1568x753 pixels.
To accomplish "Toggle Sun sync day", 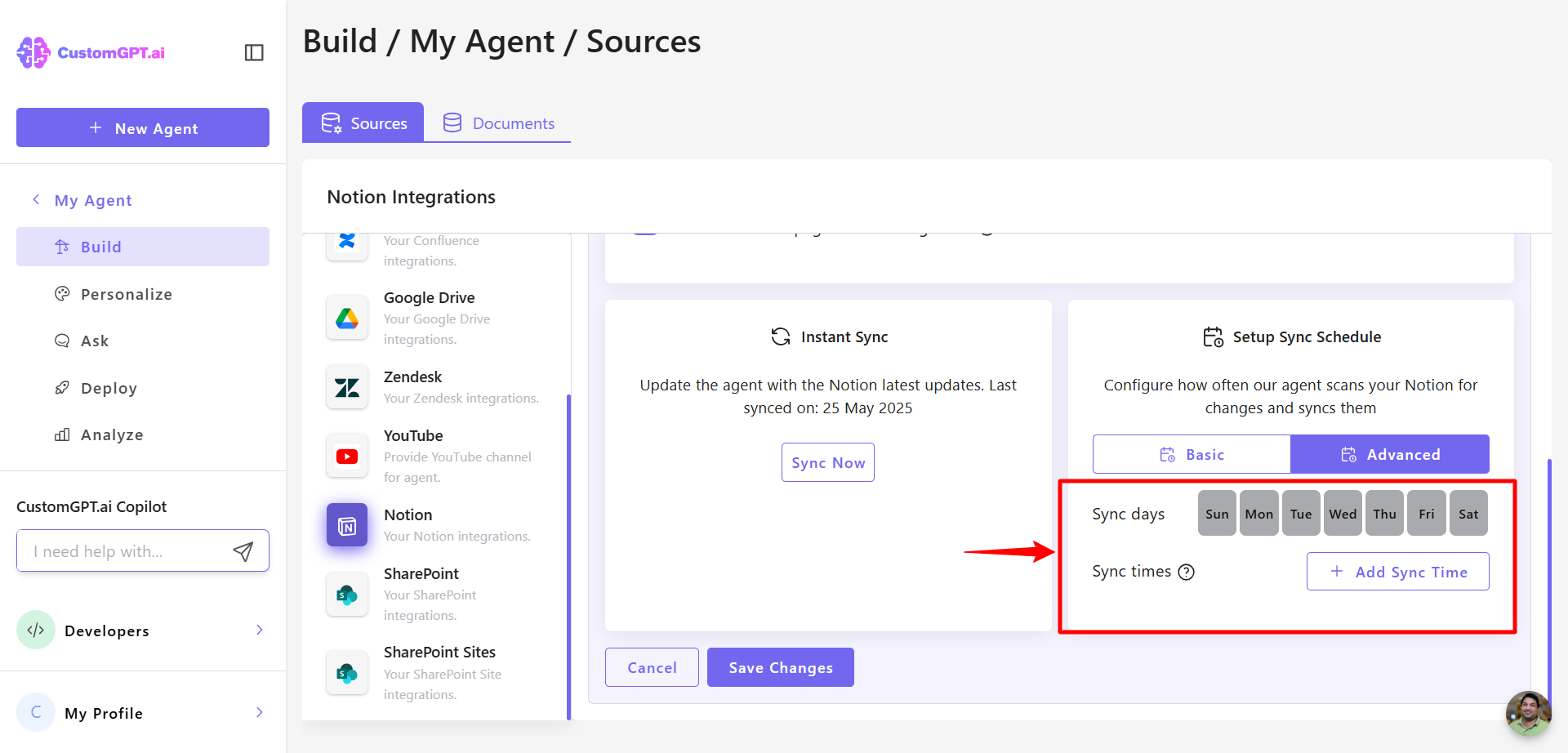I will pos(1217,514).
